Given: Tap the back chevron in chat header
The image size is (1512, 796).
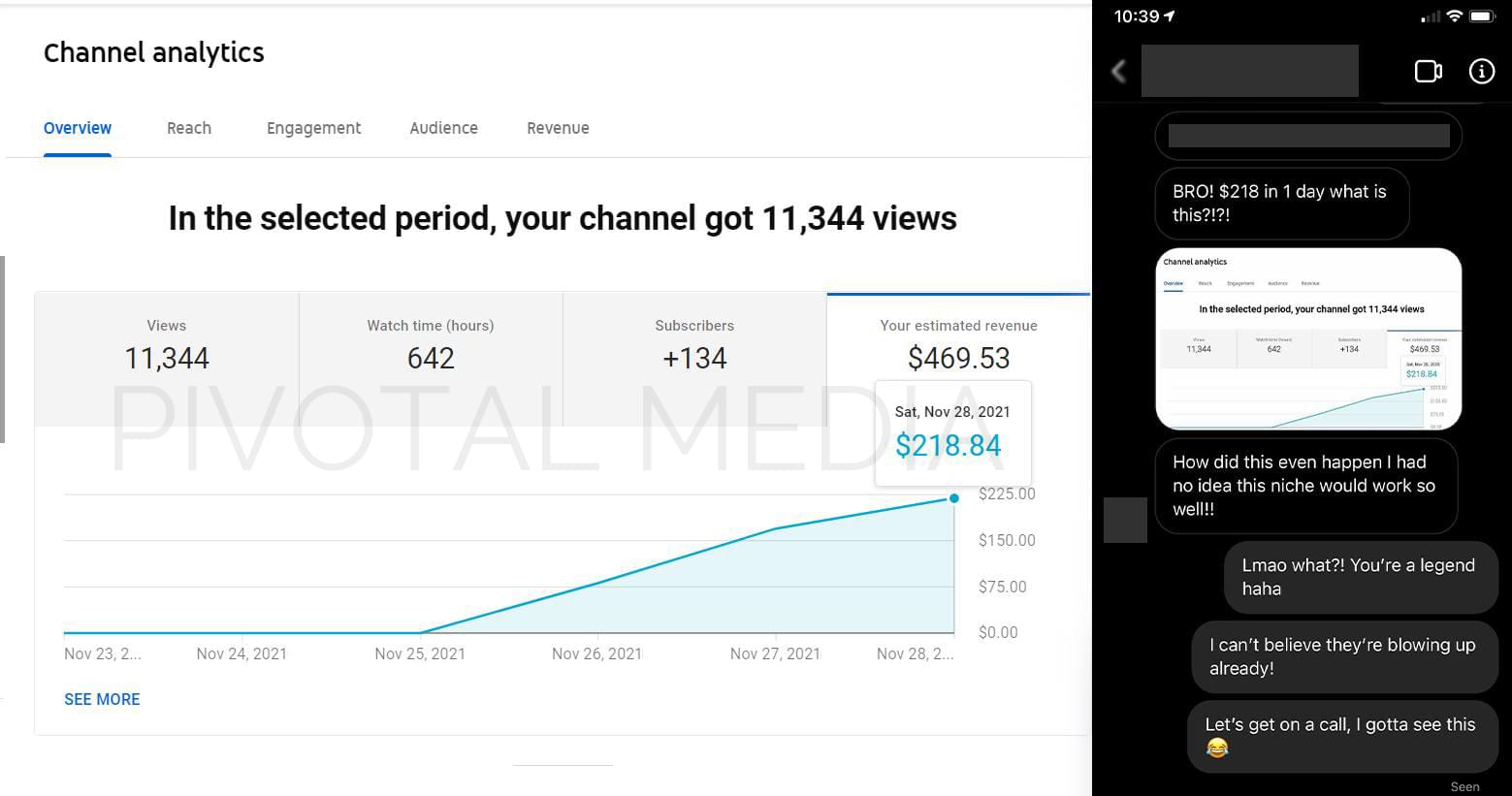Looking at the screenshot, I should point(1118,71).
